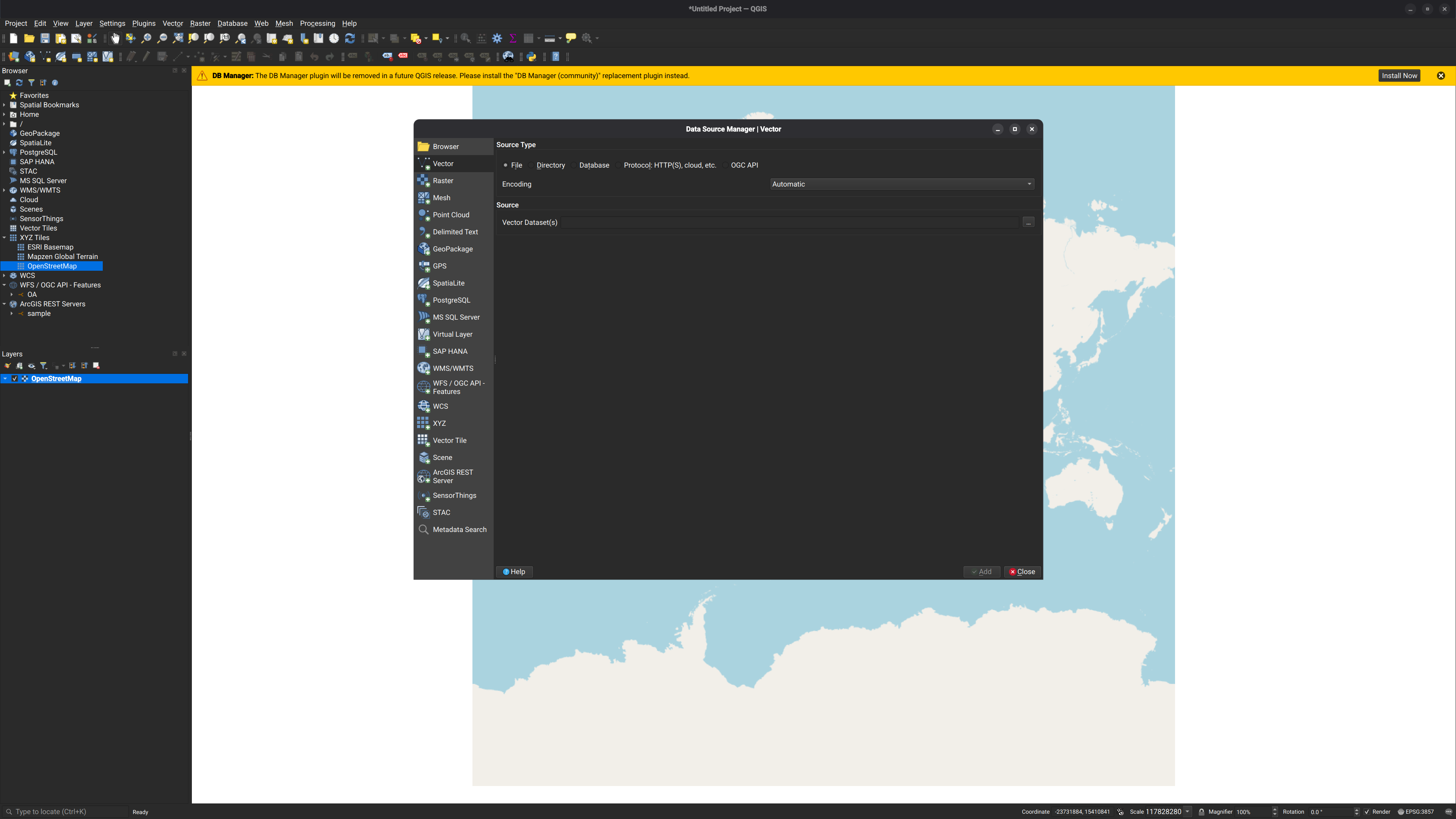Open the Temporal Controller clock icon
Image resolution: width=1456 pixels, height=819 pixels.
click(x=334, y=38)
